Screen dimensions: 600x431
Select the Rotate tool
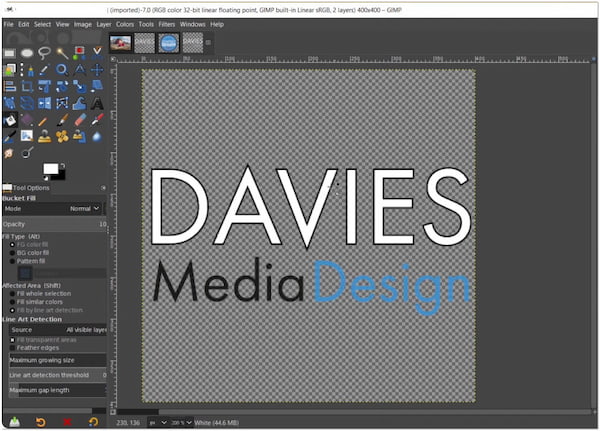[x=62, y=87]
